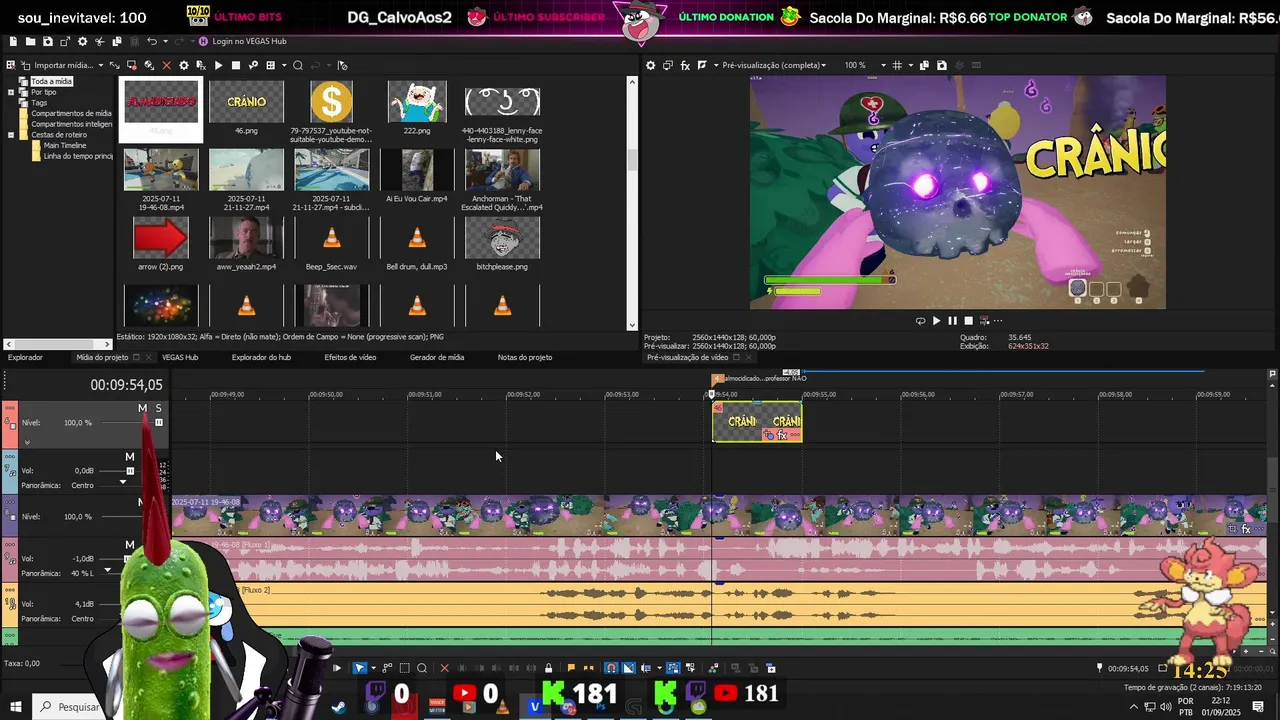Select the Normal edit tool arrow
This screenshot has height=720, width=1280.
pyautogui.click(x=360, y=668)
